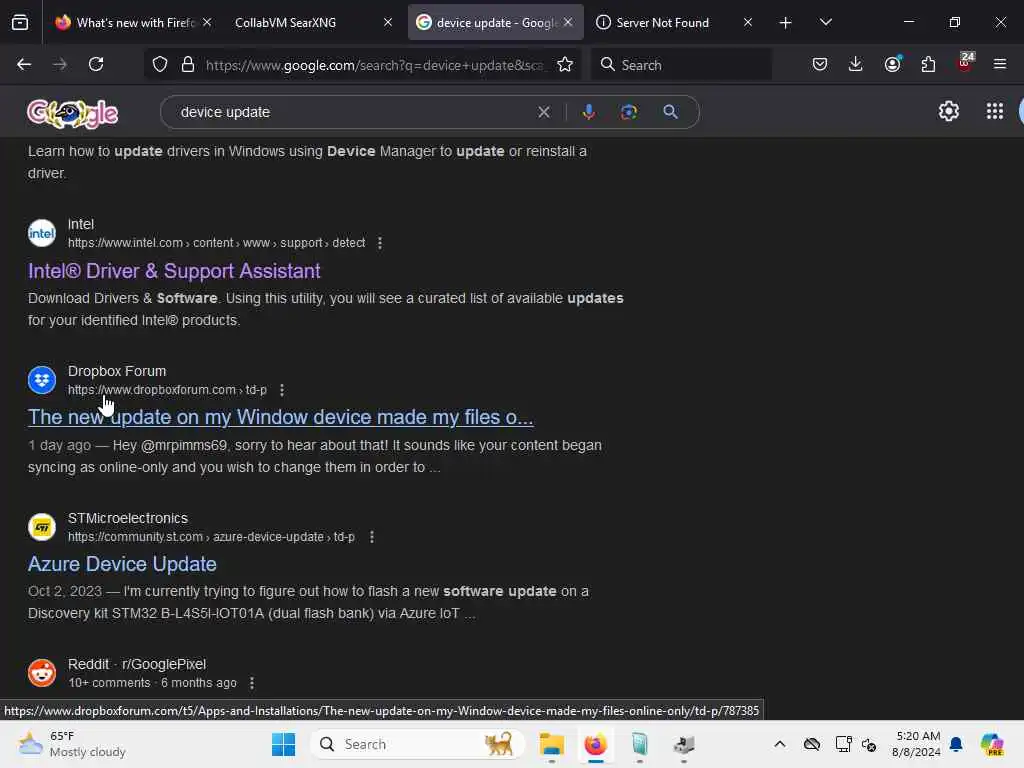This screenshot has width=1024, height=768.
Task: Bookmark this page with the star icon
Action: (565, 65)
